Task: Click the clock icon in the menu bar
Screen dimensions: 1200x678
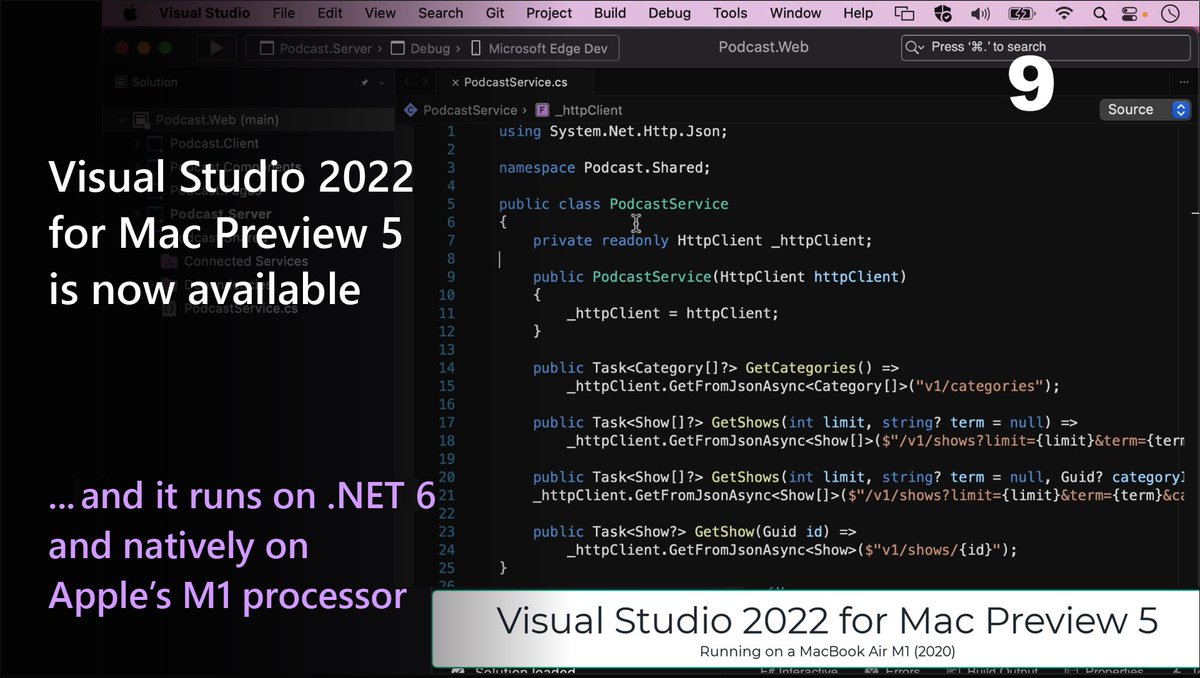Action: [x=1168, y=13]
